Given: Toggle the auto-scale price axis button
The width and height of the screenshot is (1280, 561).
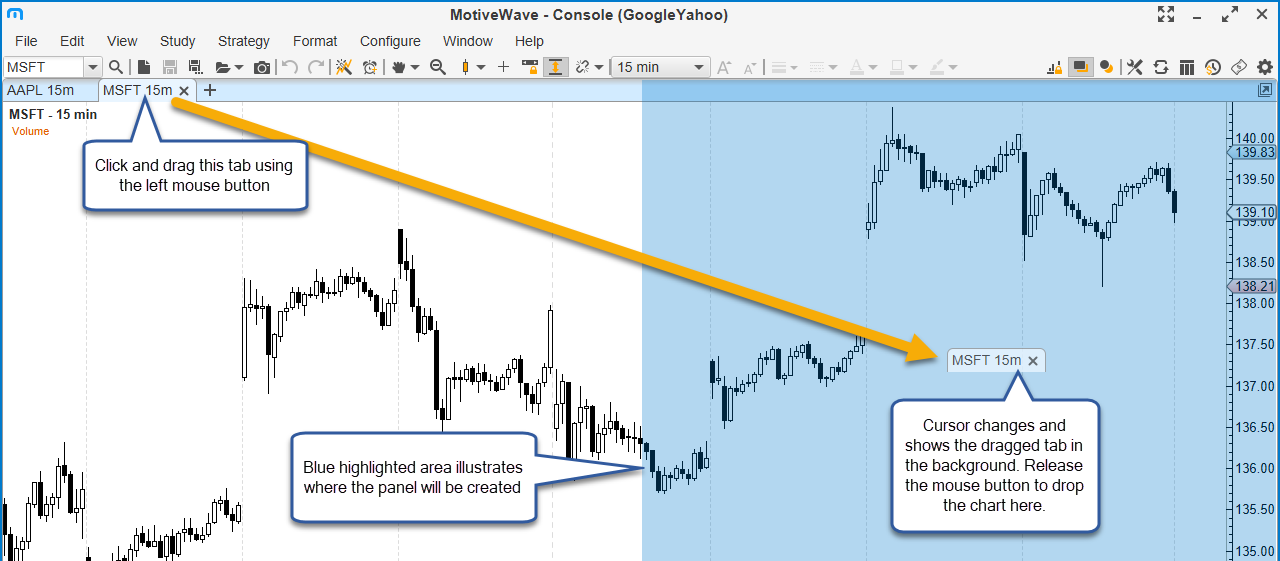Looking at the screenshot, I should click(555, 67).
